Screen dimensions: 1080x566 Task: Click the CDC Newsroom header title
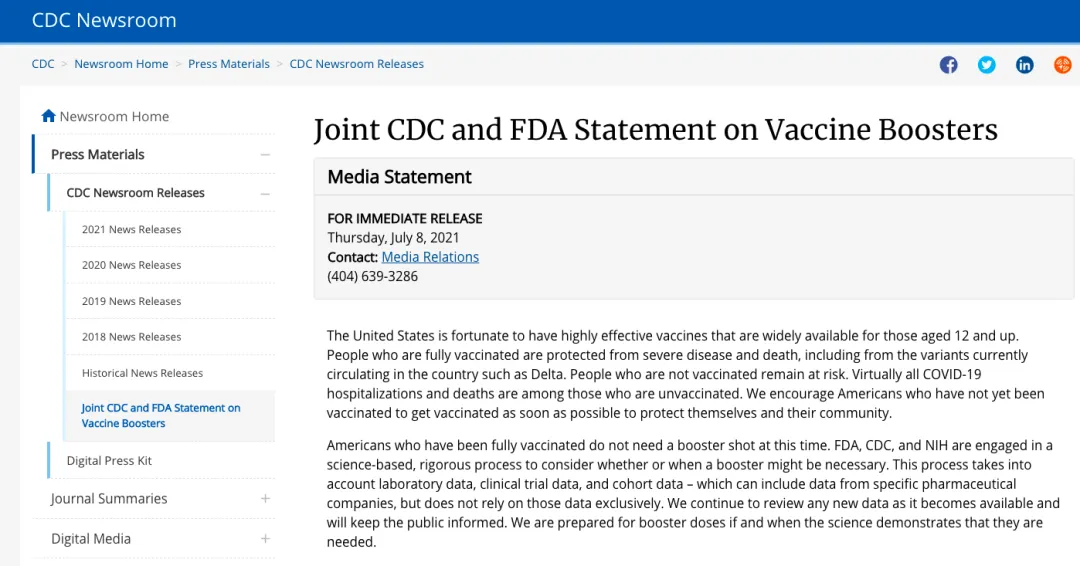tap(104, 20)
